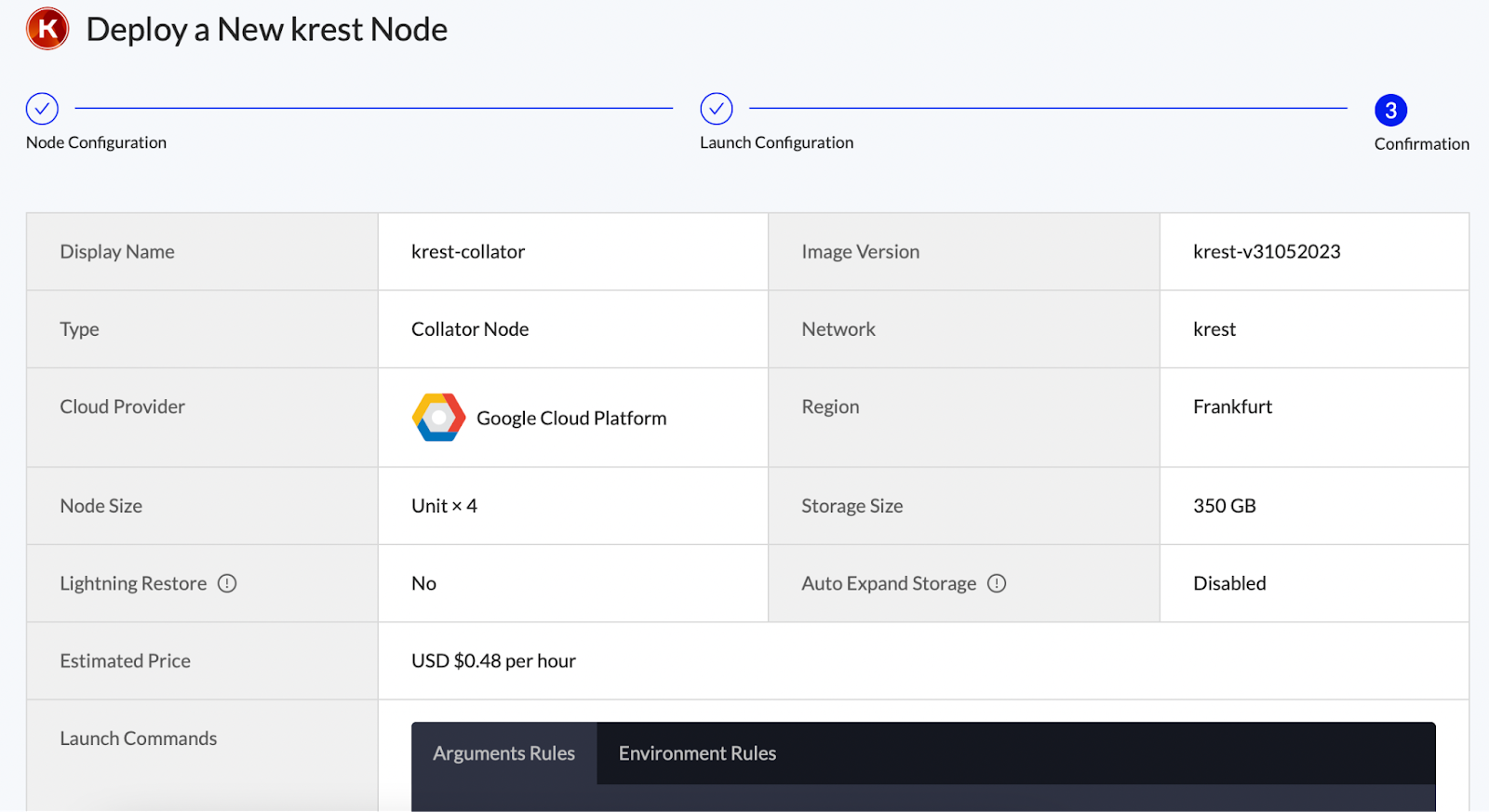Click the Confirmation step label

[x=1421, y=144]
